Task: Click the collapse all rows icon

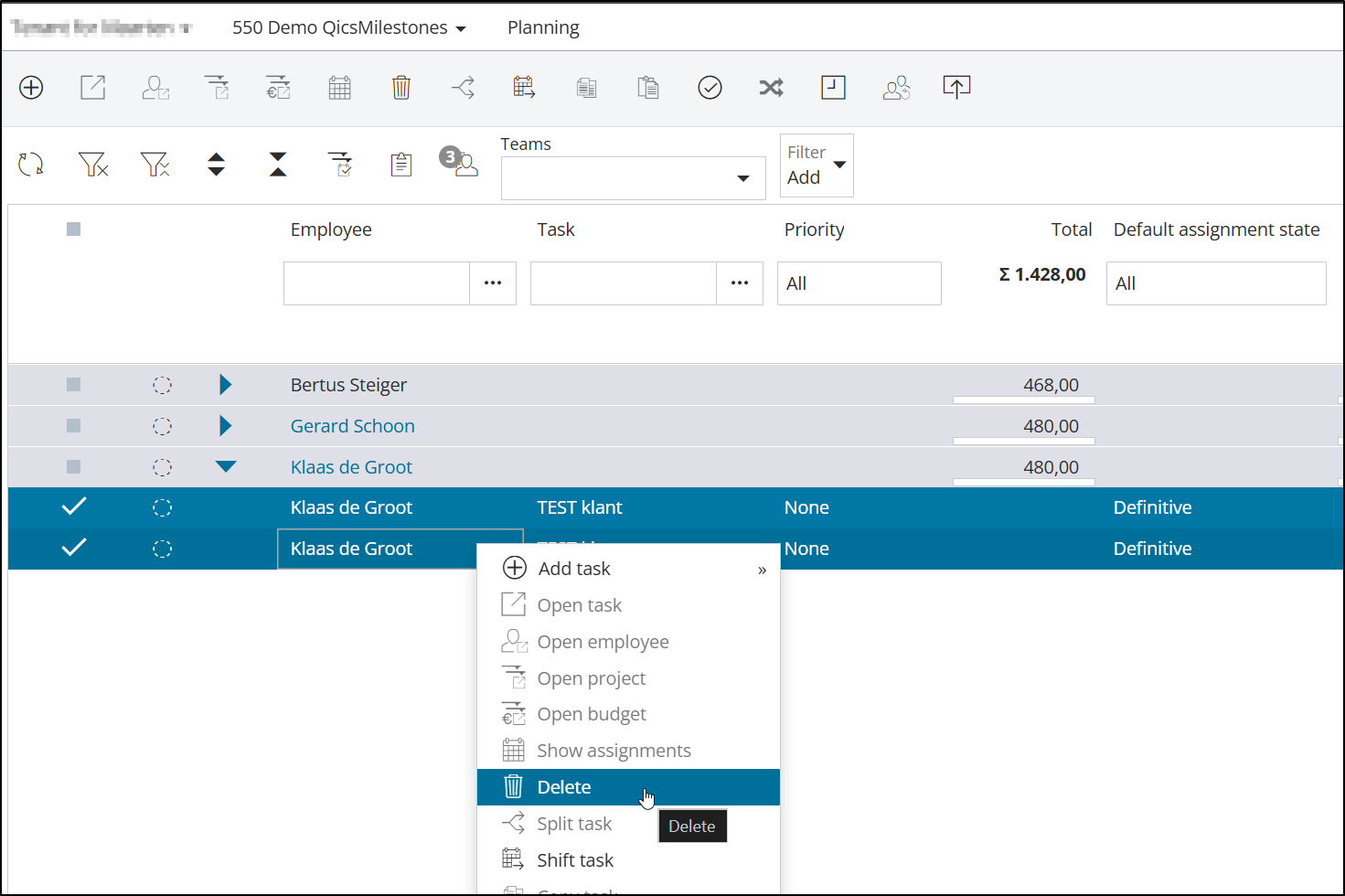Action: (278, 165)
